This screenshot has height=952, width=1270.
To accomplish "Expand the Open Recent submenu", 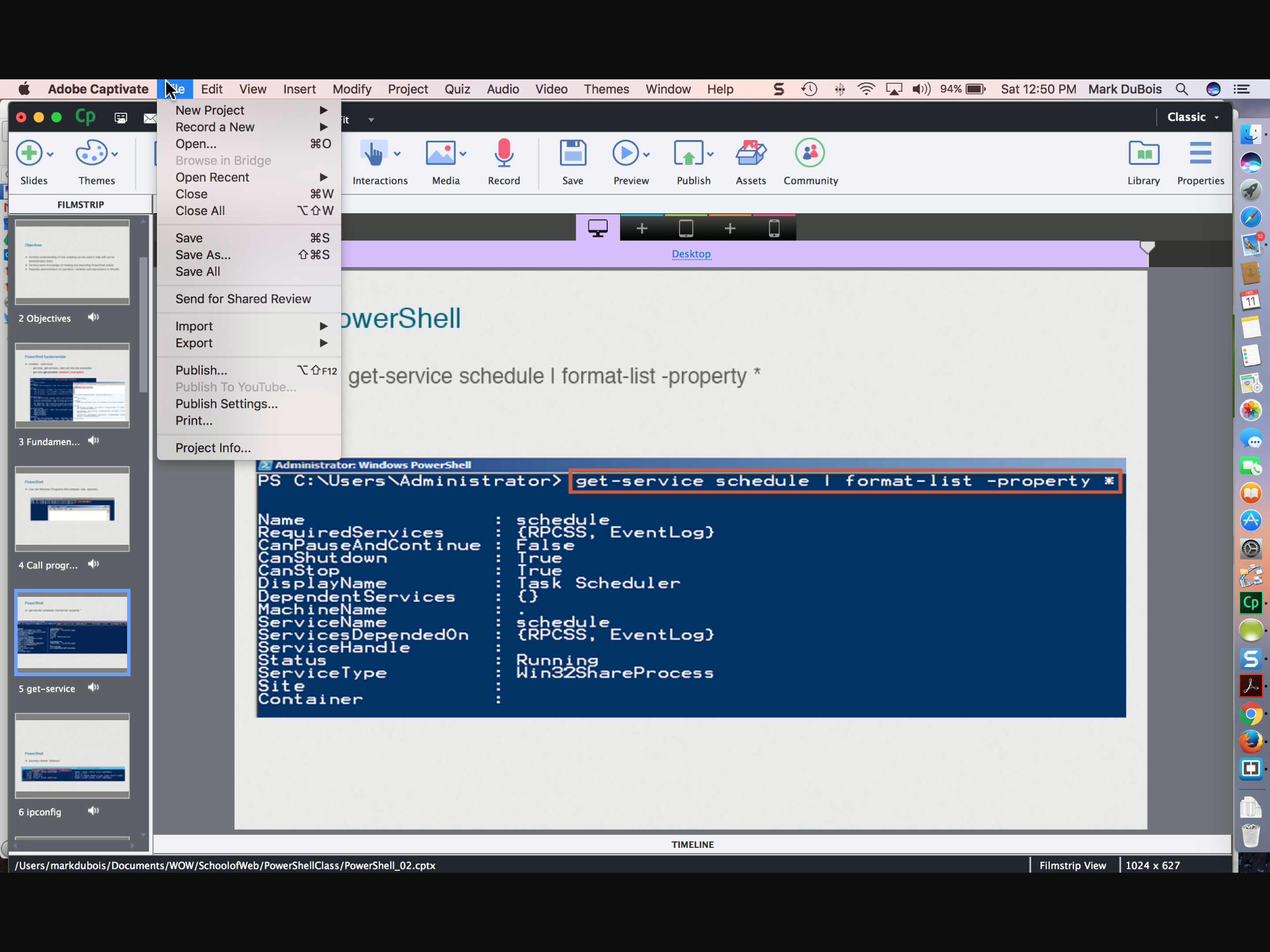I will click(x=249, y=177).
